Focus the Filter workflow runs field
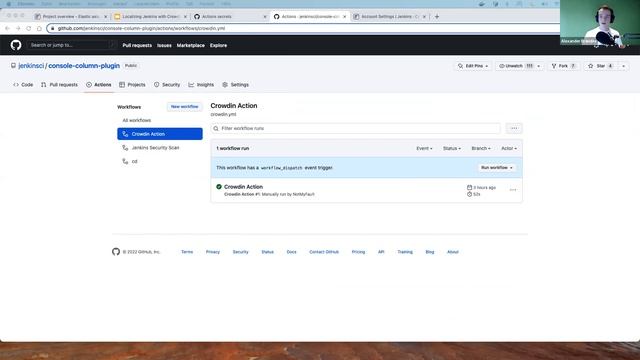 click(x=356, y=128)
